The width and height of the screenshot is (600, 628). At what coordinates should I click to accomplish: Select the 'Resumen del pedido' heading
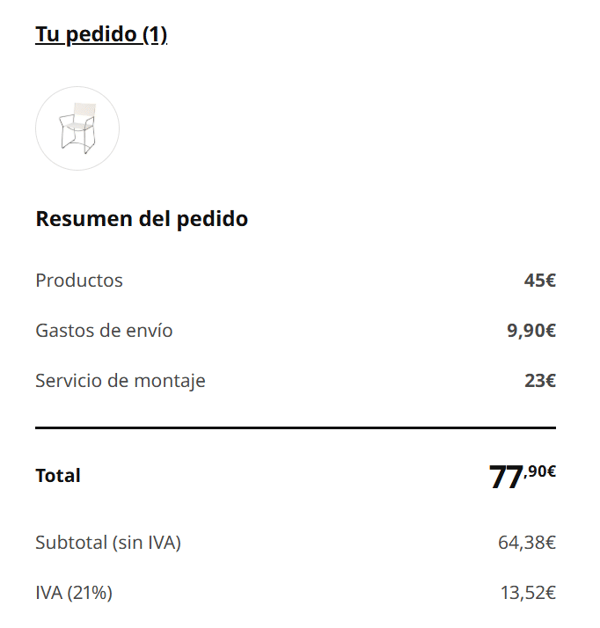142,219
